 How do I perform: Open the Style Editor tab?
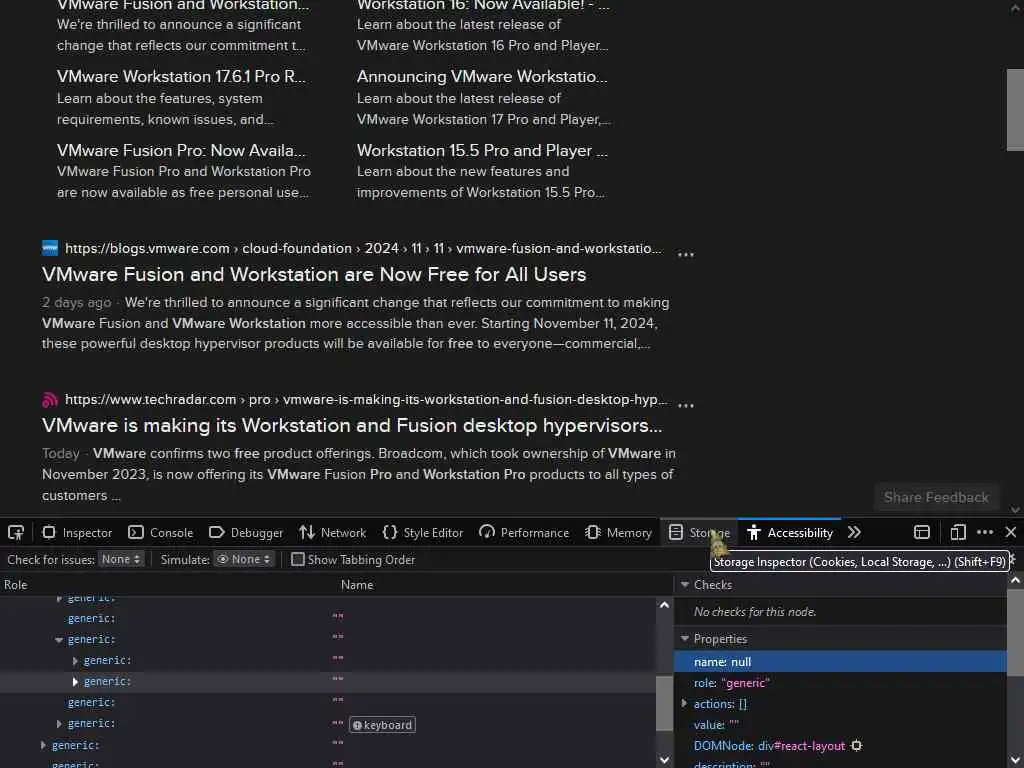(423, 532)
